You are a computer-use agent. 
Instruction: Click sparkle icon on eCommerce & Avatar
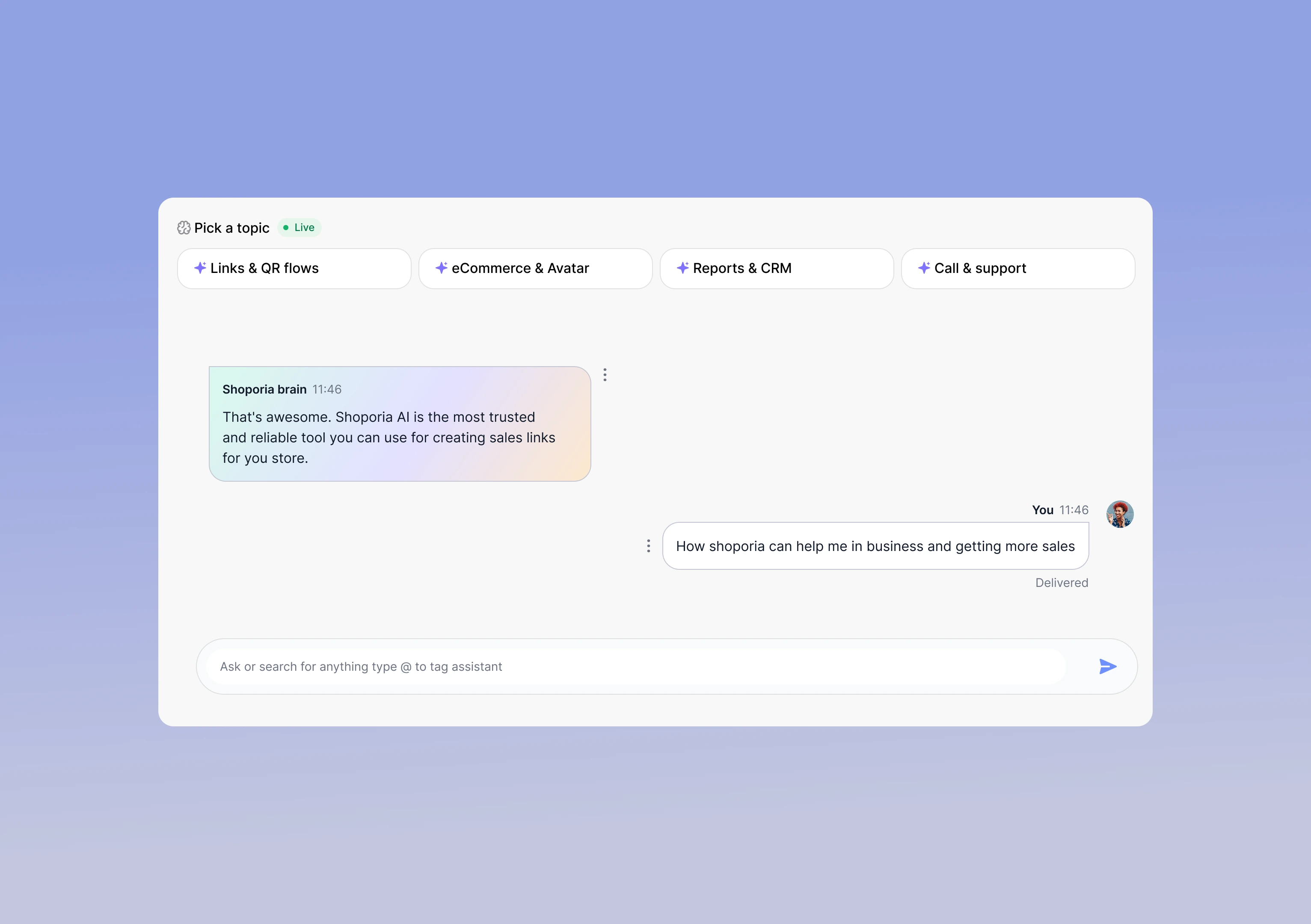(442, 268)
